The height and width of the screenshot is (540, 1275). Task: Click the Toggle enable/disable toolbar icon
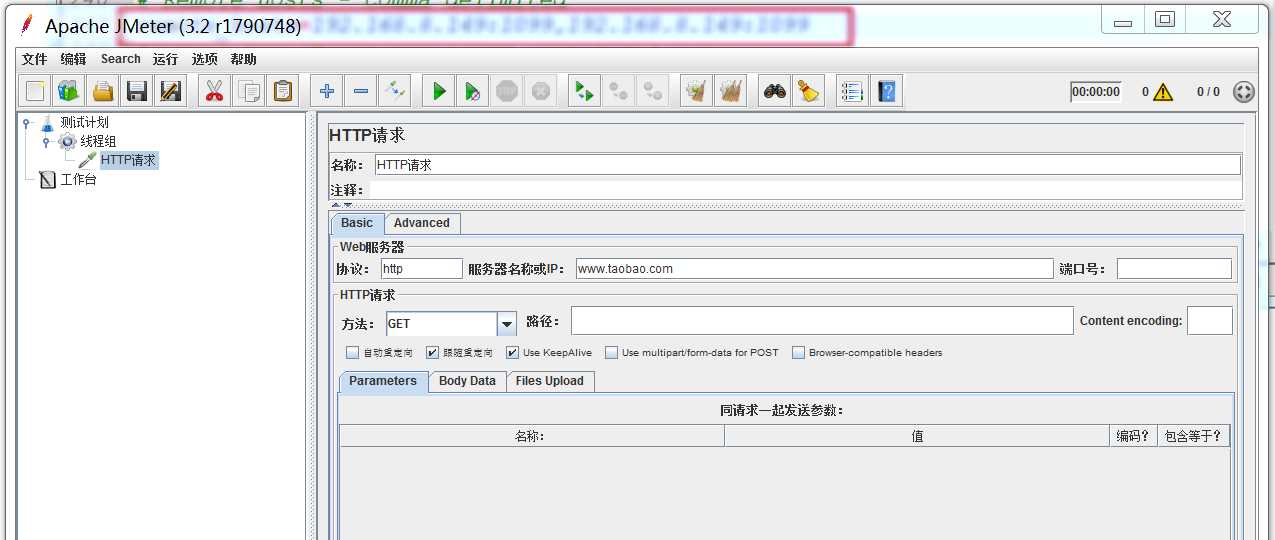coord(395,92)
